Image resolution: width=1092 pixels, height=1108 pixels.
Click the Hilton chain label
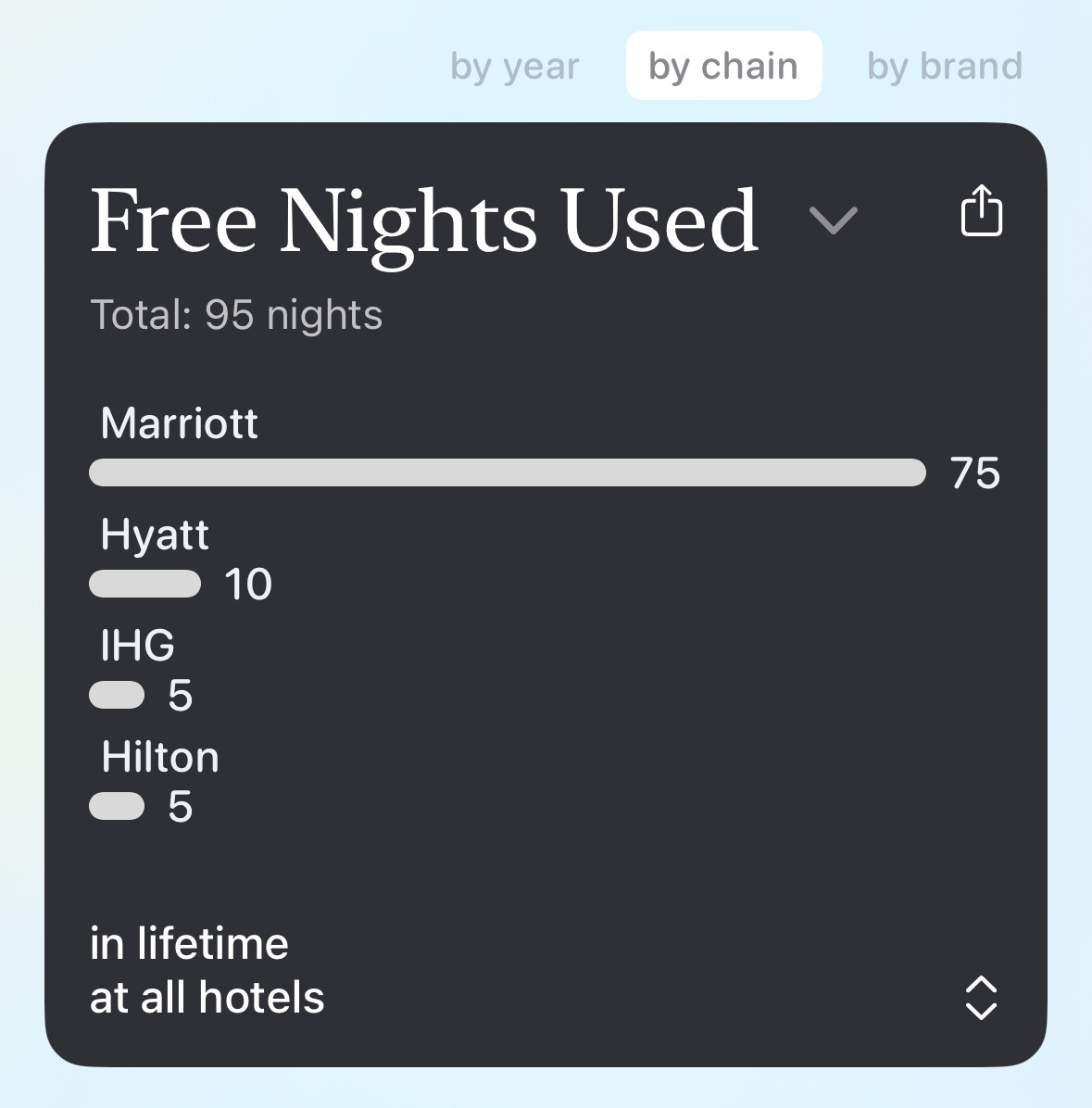[160, 757]
